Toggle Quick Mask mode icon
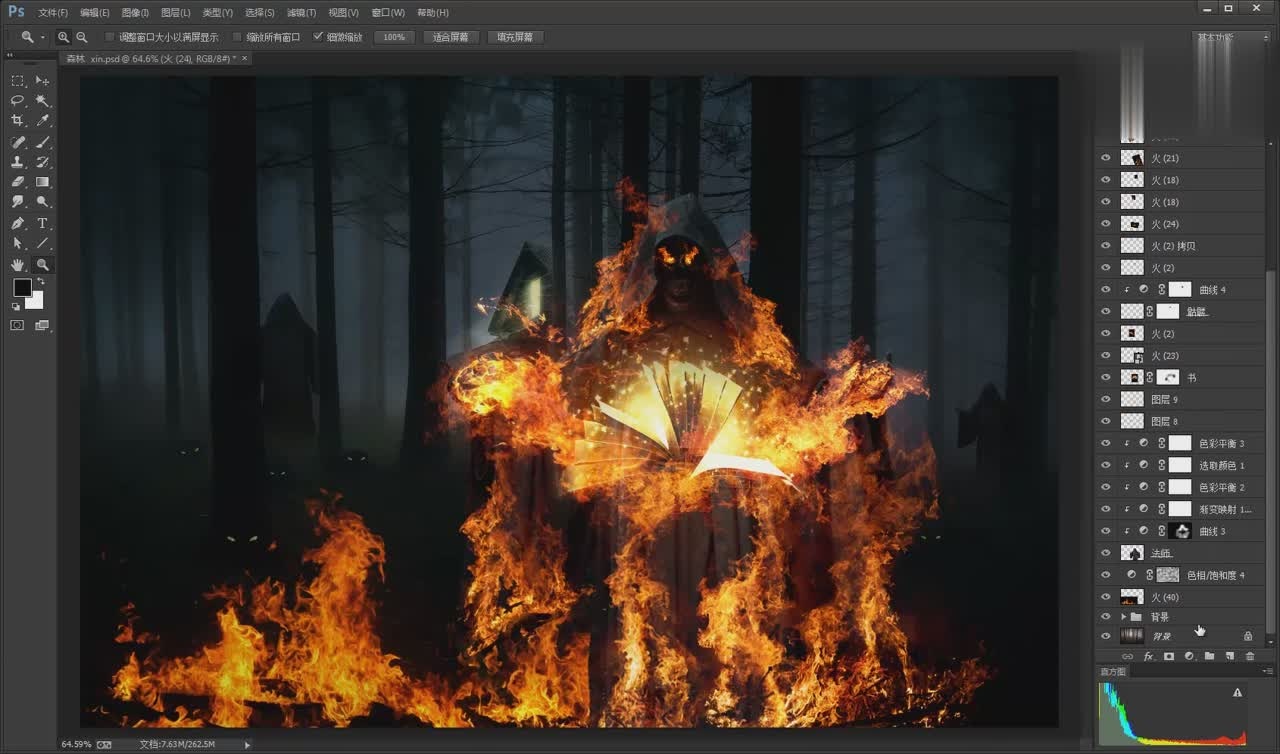 17,325
